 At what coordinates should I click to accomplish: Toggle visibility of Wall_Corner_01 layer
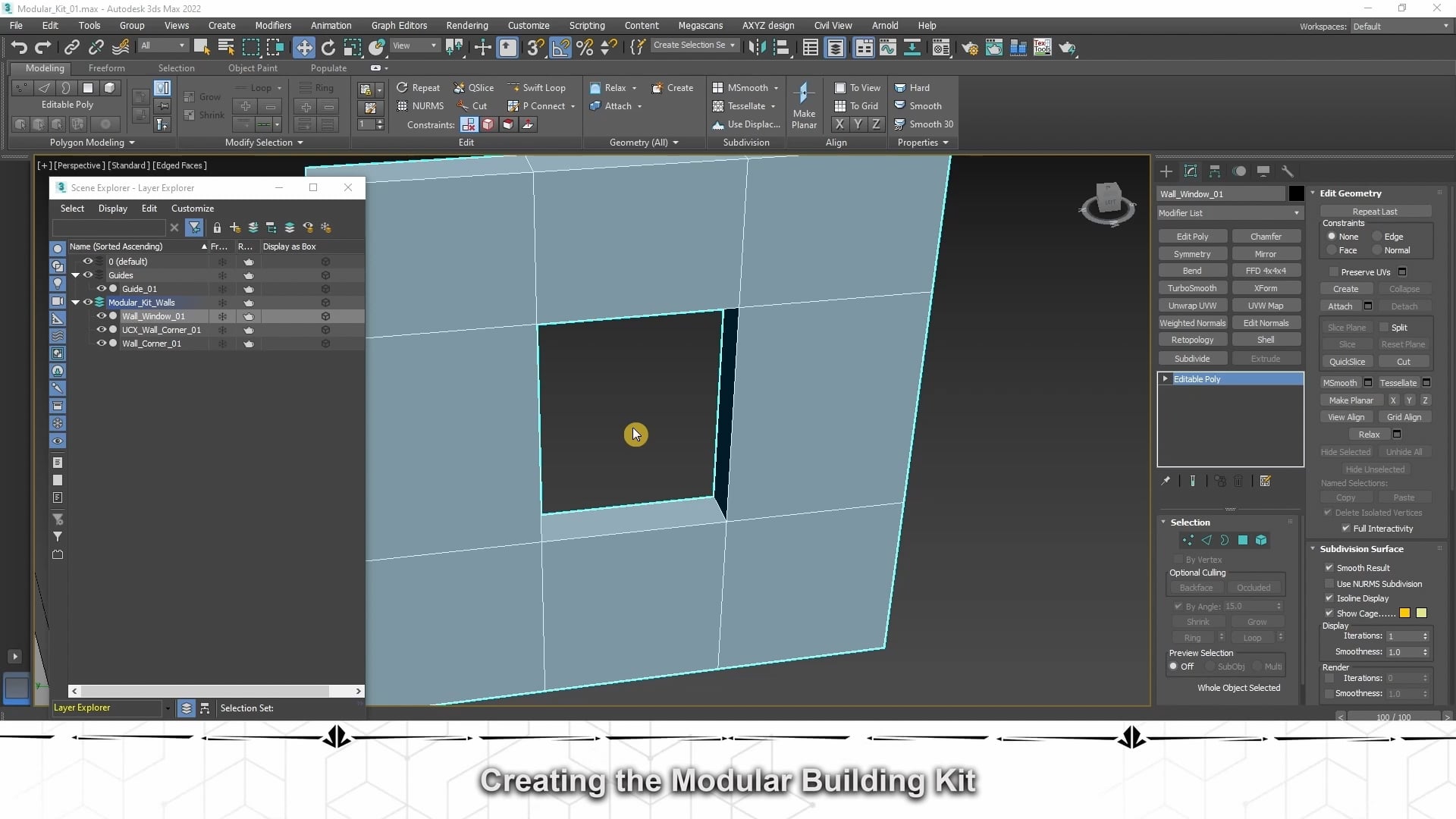coord(101,344)
